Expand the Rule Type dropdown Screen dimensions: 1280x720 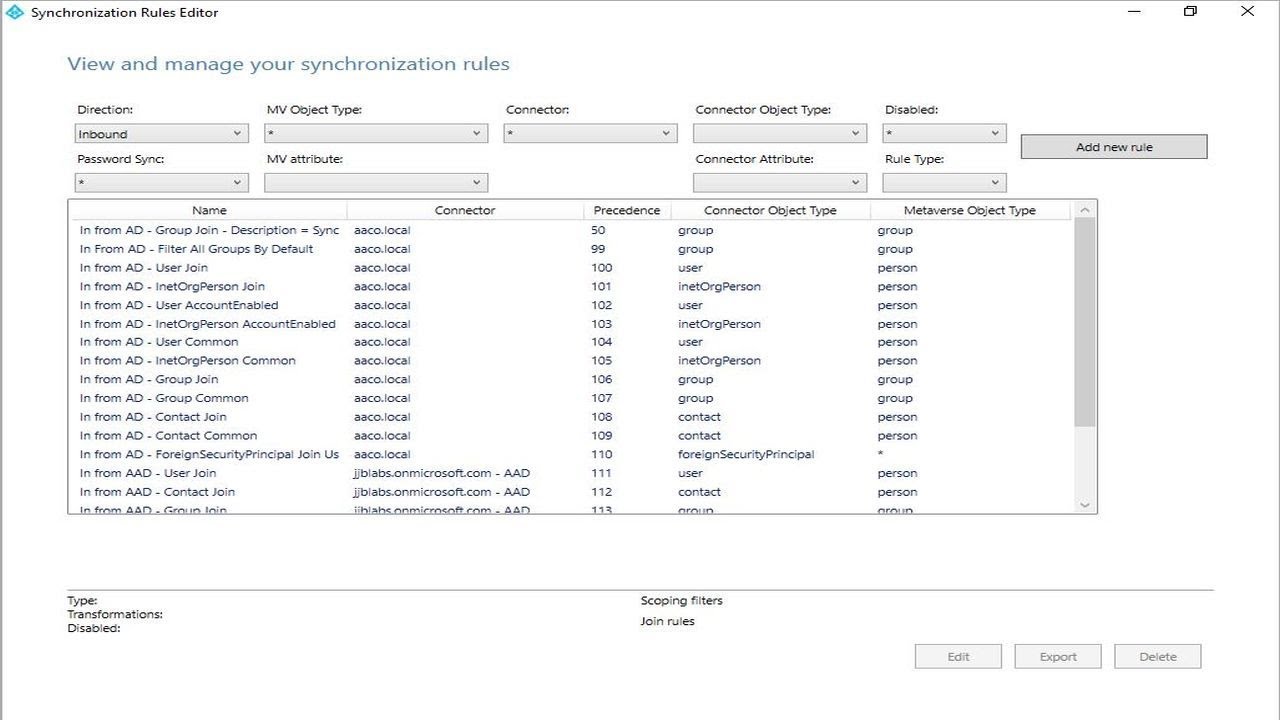[x=944, y=183]
